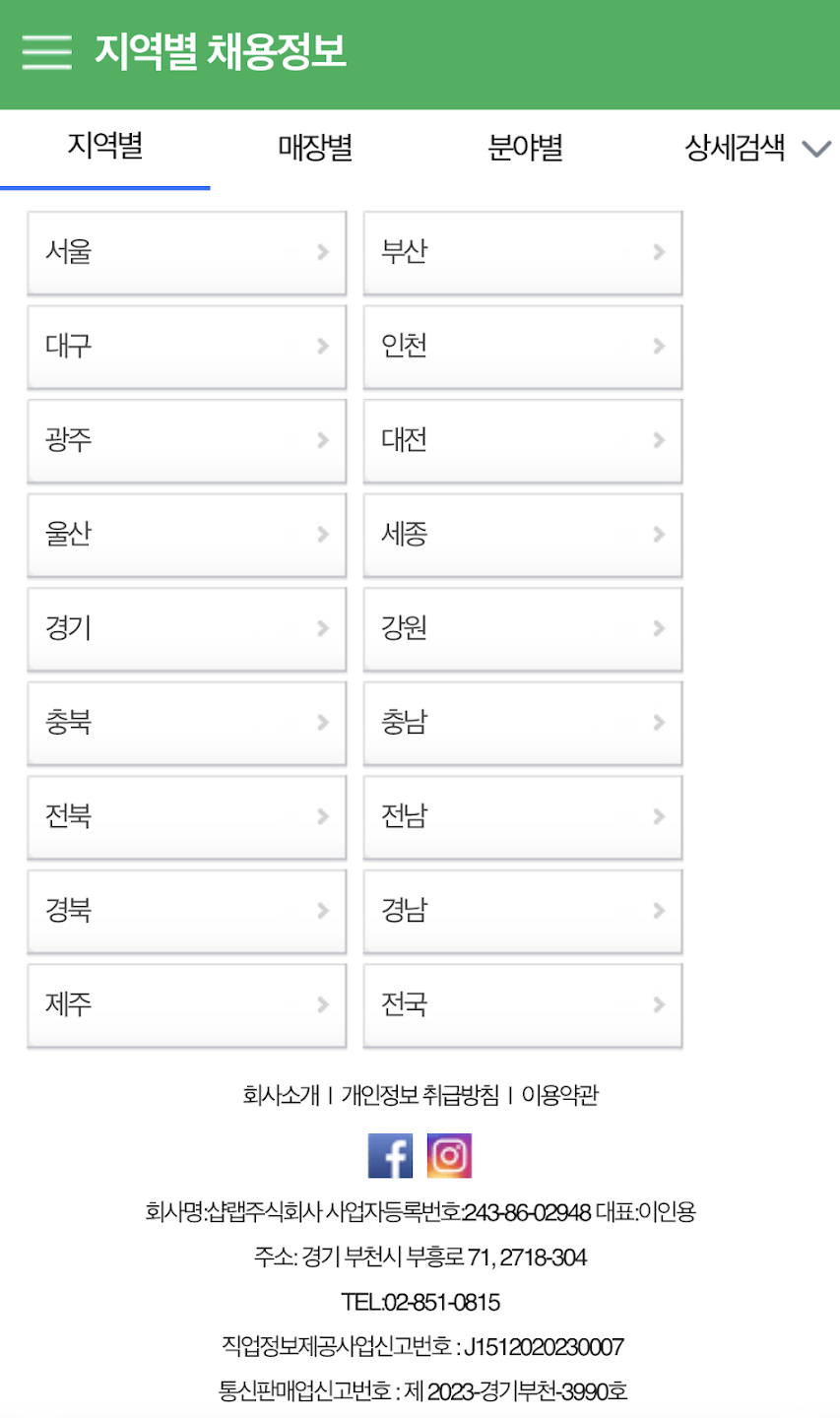Select the 대구 region button
The width and height of the screenshot is (840, 1418).
point(187,347)
